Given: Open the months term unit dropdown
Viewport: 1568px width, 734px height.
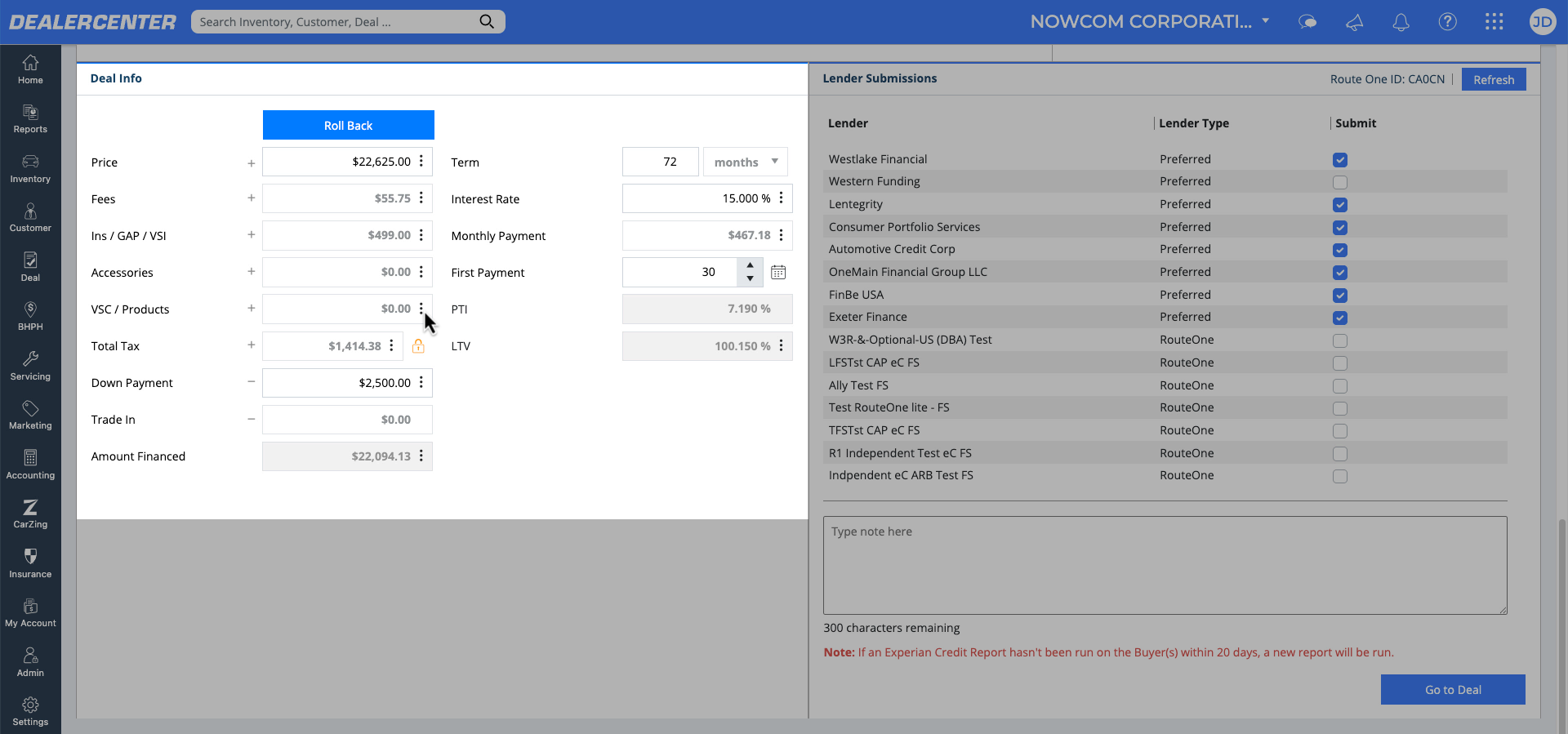Looking at the screenshot, I should point(746,162).
